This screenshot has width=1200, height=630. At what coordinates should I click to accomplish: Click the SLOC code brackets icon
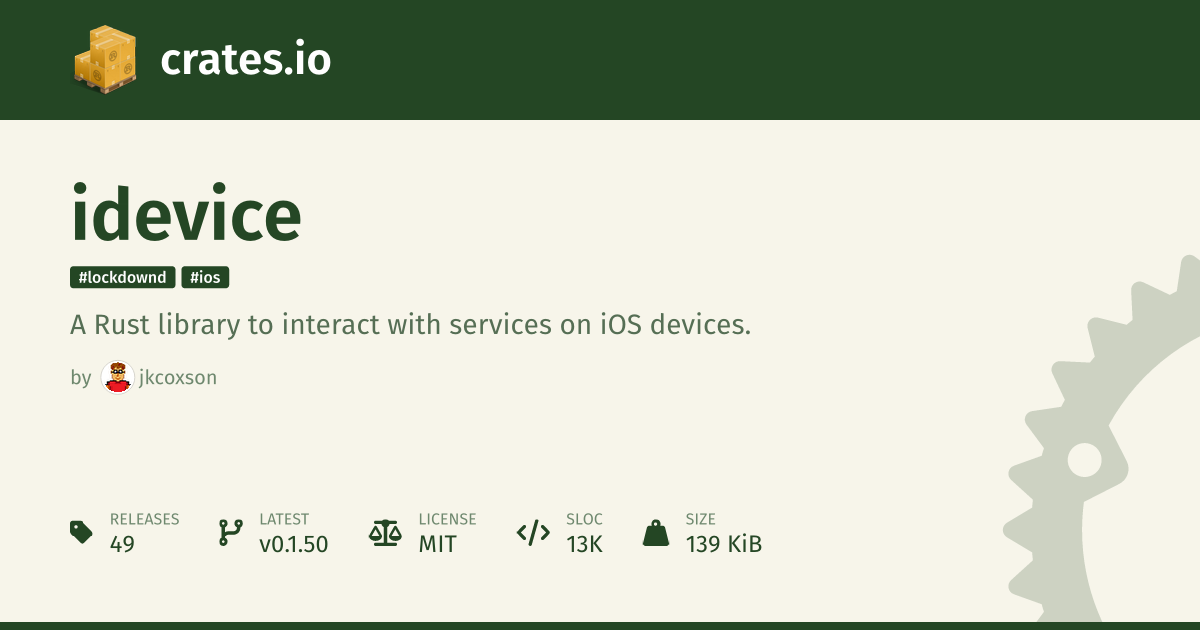[x=532, y=532]
